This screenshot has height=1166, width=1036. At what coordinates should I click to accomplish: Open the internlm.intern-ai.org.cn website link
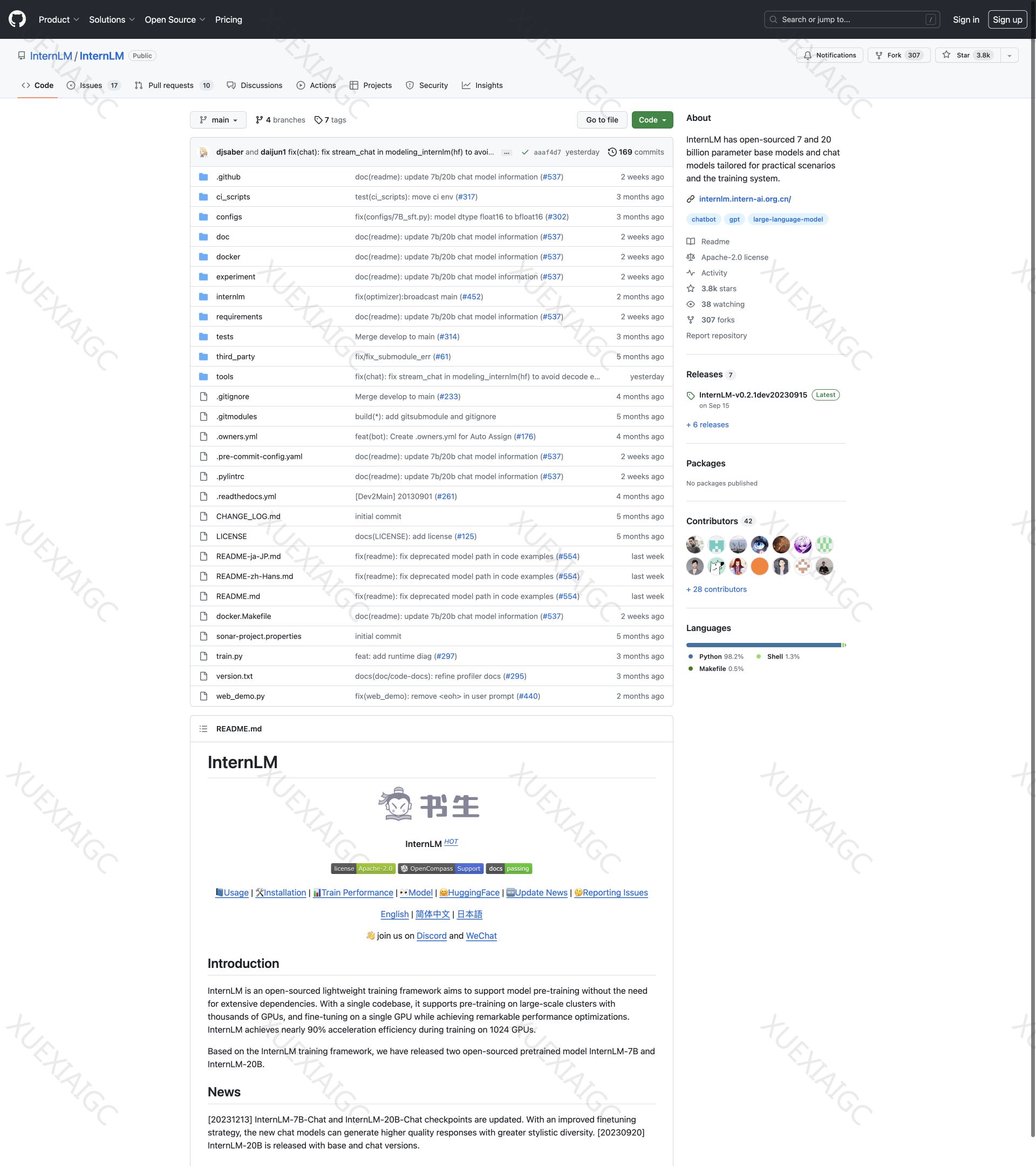coord(745,199)
